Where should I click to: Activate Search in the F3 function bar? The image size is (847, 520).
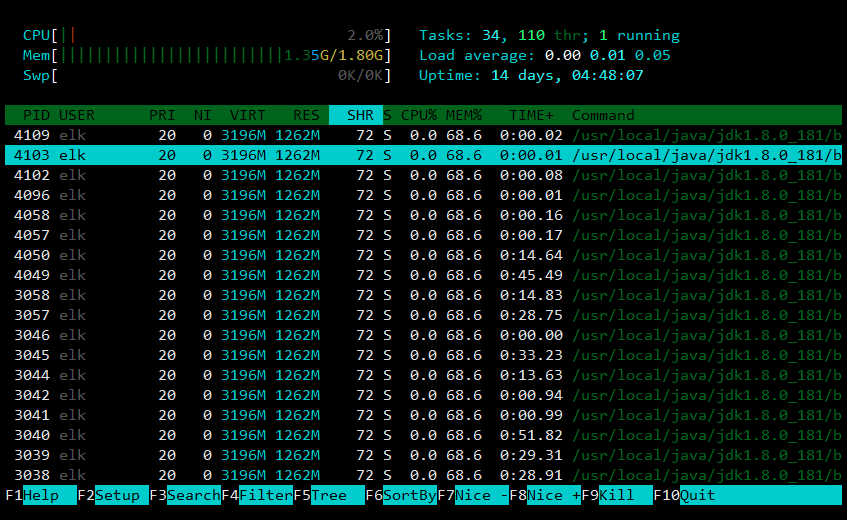(185, 495)
